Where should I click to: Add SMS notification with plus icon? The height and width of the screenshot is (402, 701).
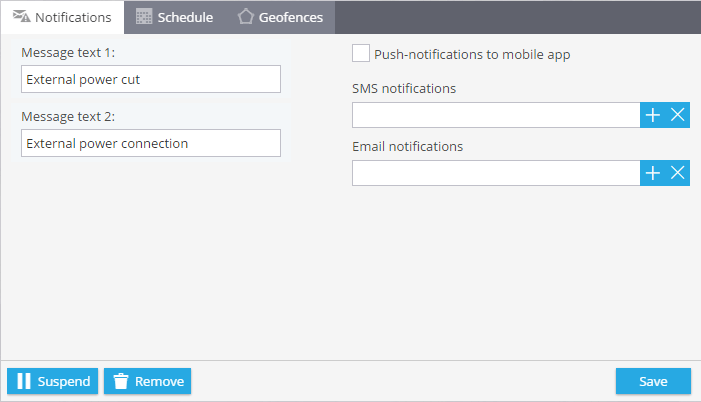pyautogui.click(x=653, y=115)
